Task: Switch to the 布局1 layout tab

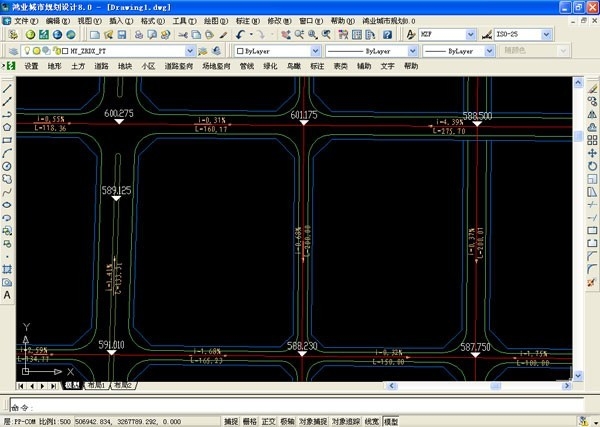Action: tap(96, 385)
